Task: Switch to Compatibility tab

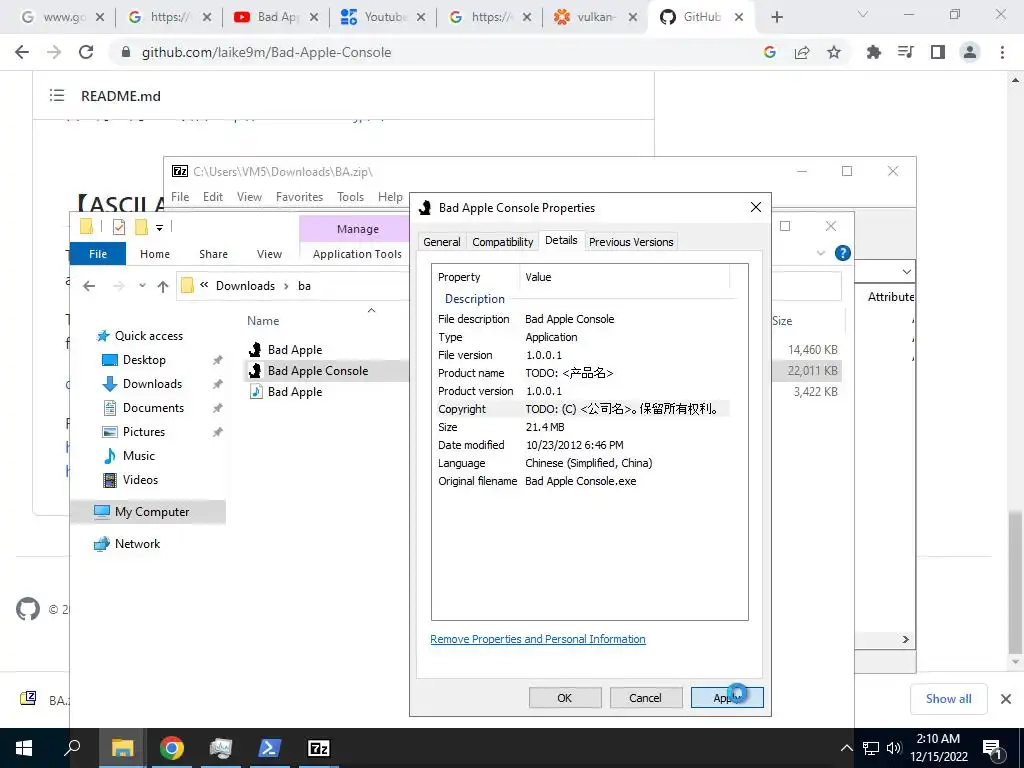Action: click(502, 242)
